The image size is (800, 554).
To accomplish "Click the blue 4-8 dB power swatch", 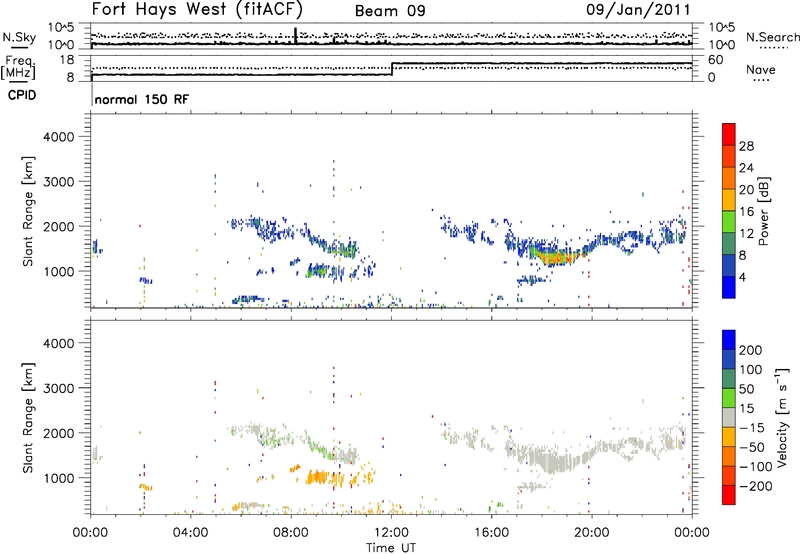I will point(729,265).
